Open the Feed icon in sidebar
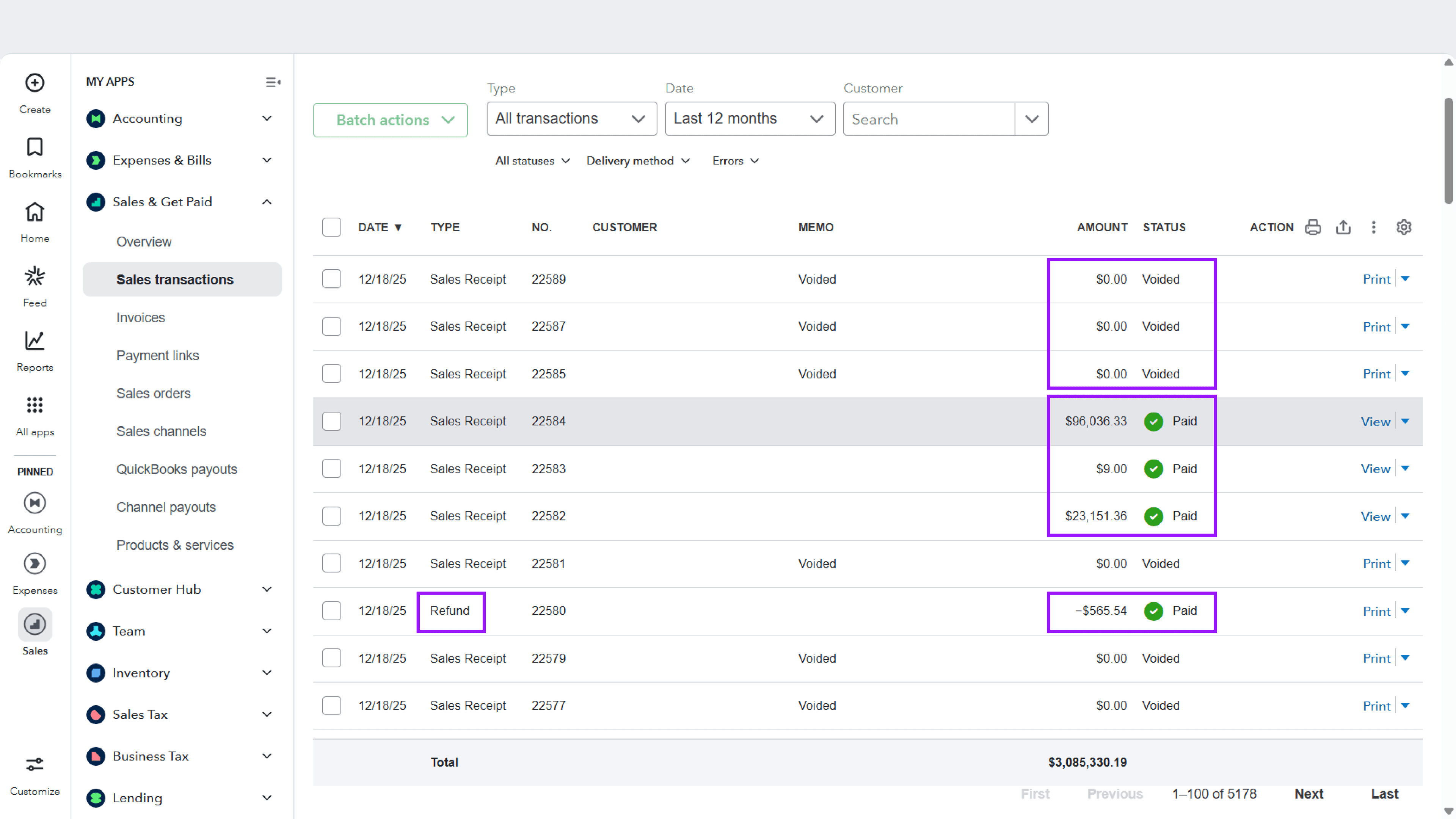The width and height of the screenshot is (1456, 819). pyautogui.click(x=35, y=276)
